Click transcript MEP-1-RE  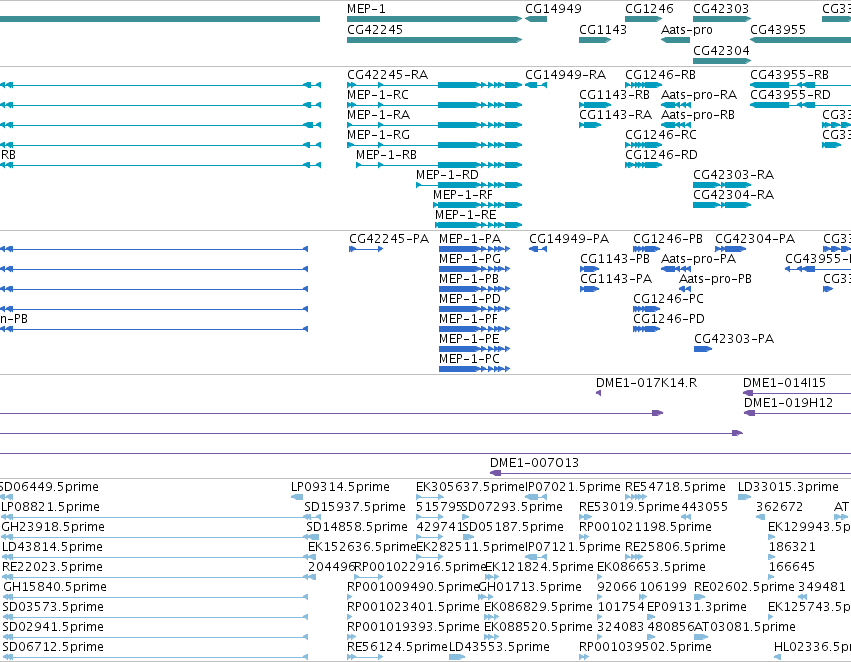coord(479,225)
